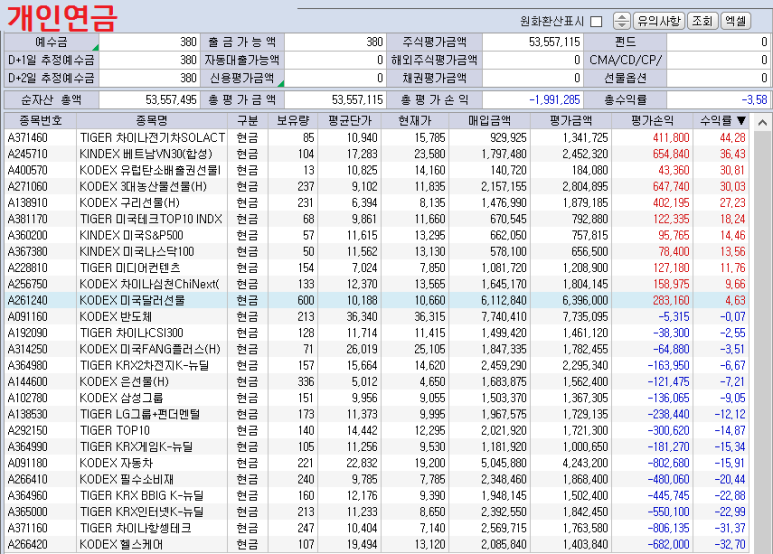The height and width of the screenshot is (554, 773).
Task: Select row KODEX 은선물(H)
Action: tap(376, 381)
